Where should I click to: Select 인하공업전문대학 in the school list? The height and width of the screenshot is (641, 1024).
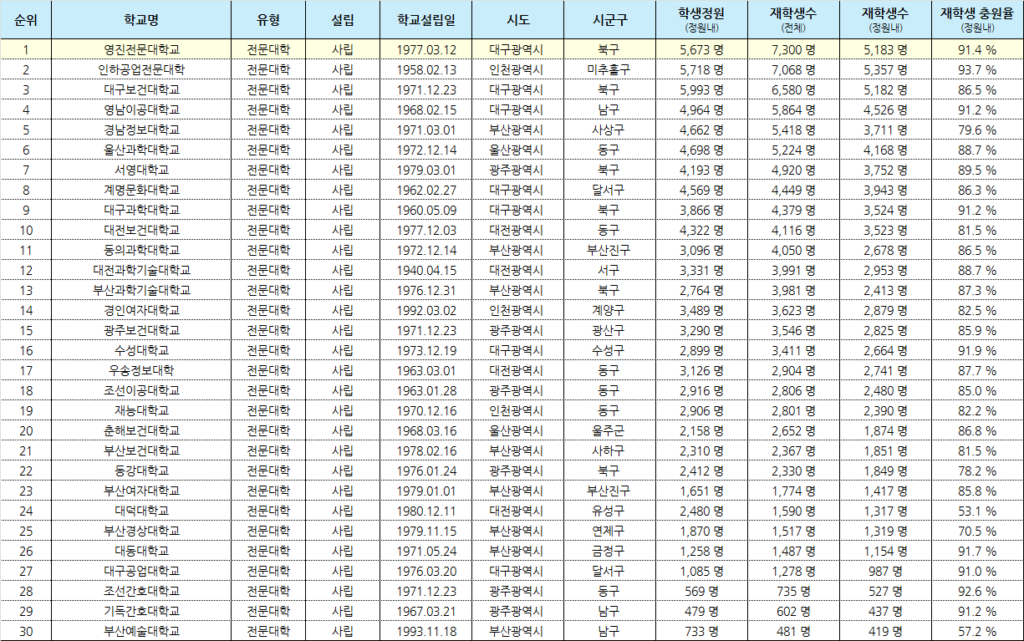coord(142,70)
